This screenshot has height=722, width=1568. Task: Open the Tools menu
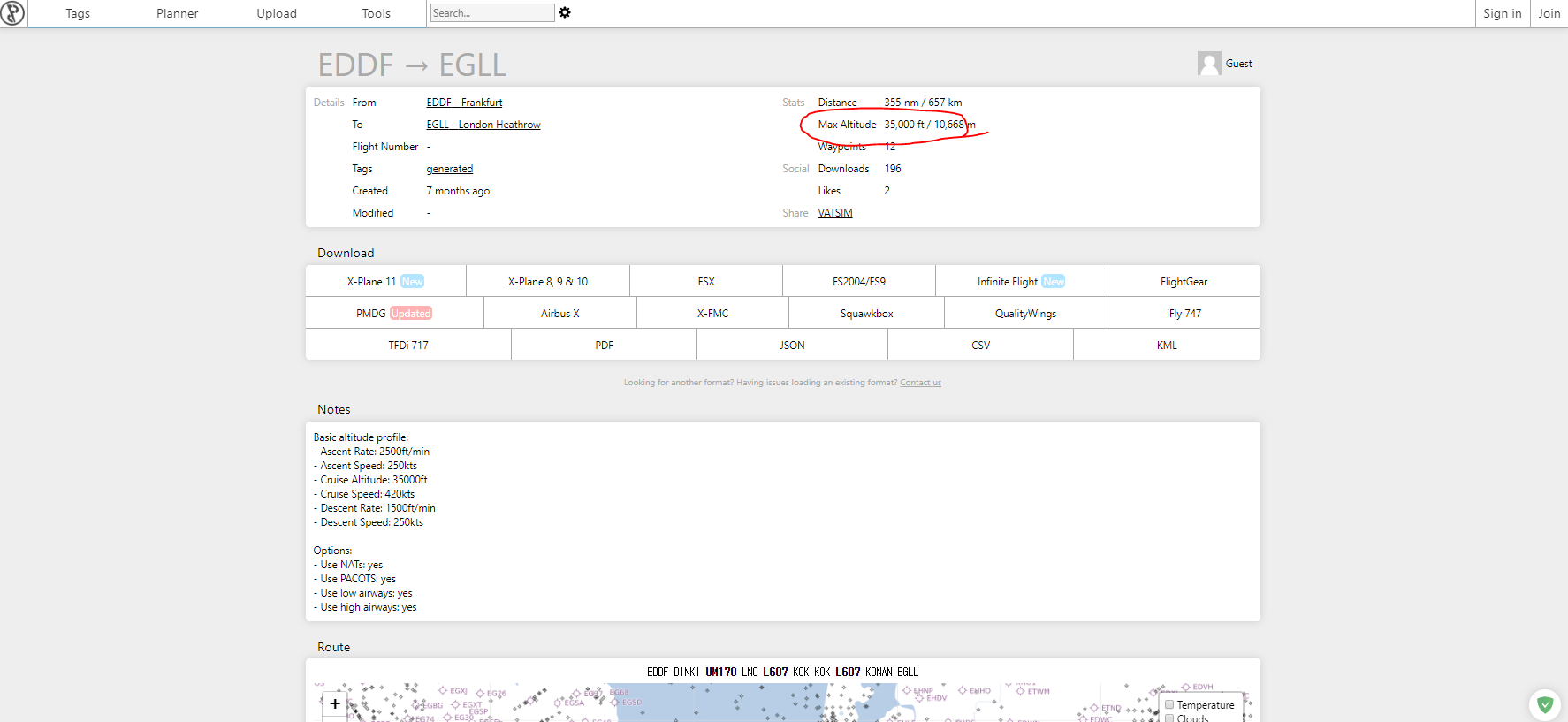377,13
